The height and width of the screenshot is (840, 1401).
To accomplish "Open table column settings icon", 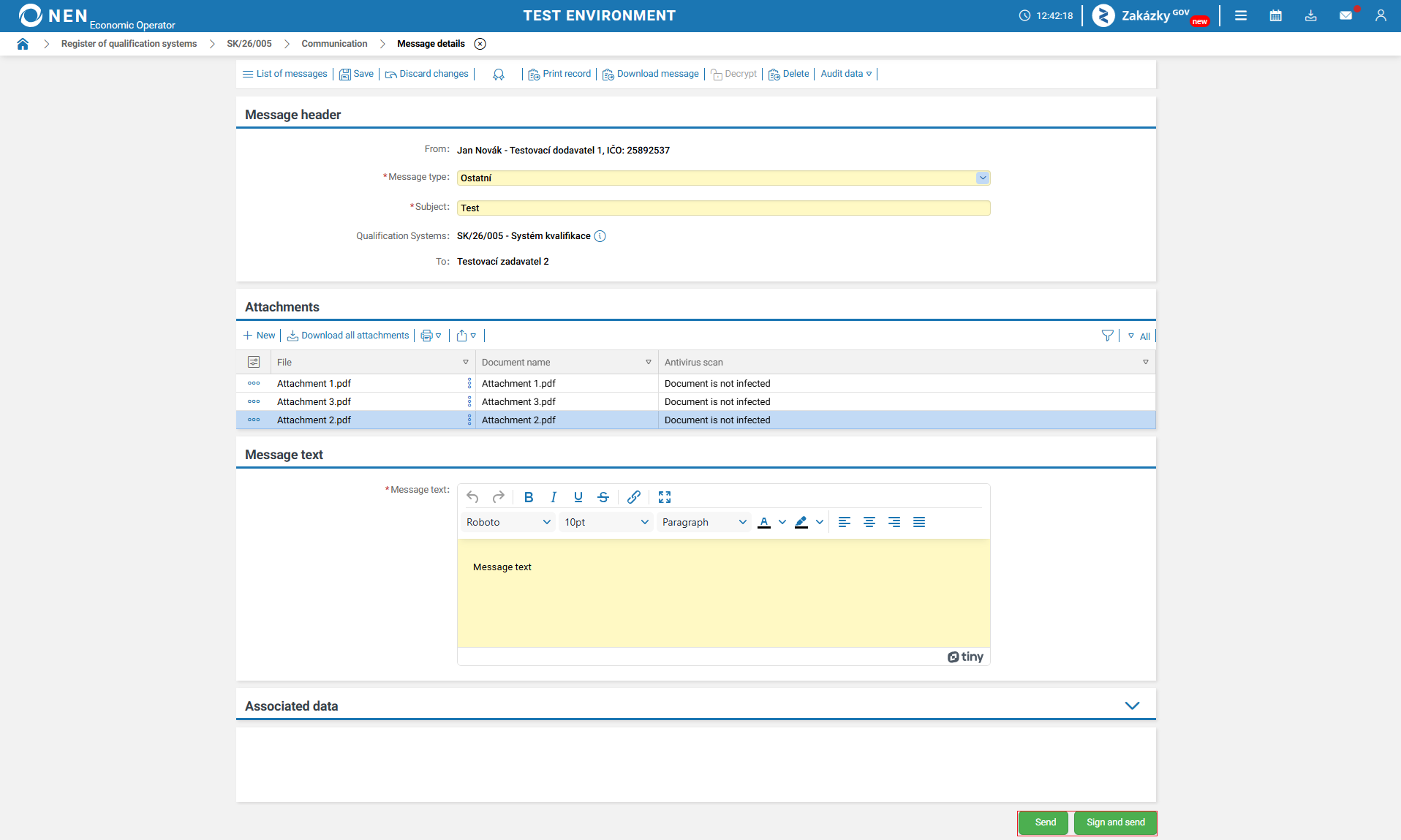I will pos(254,362).
